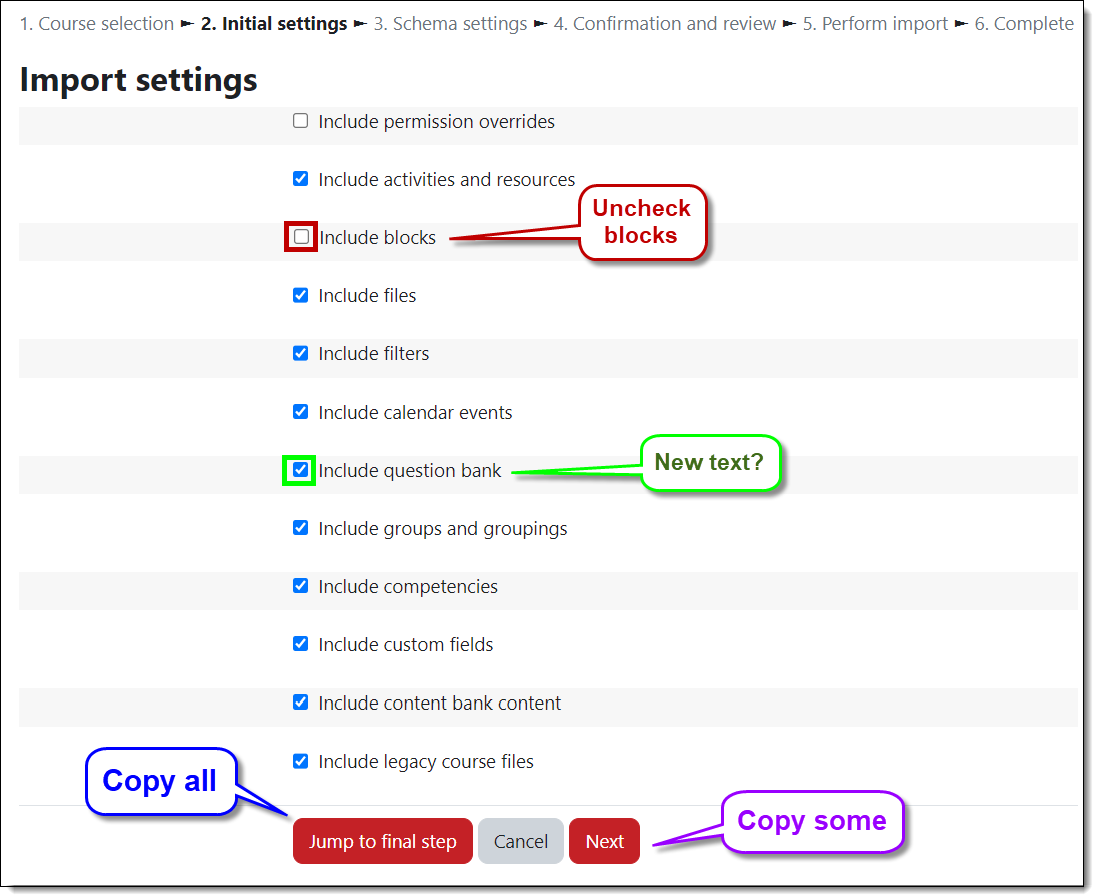Image resolution: width=1093 pixels, height=895 pixels.
Task: Click the 'Include question bank' label text
Action: 410,471
